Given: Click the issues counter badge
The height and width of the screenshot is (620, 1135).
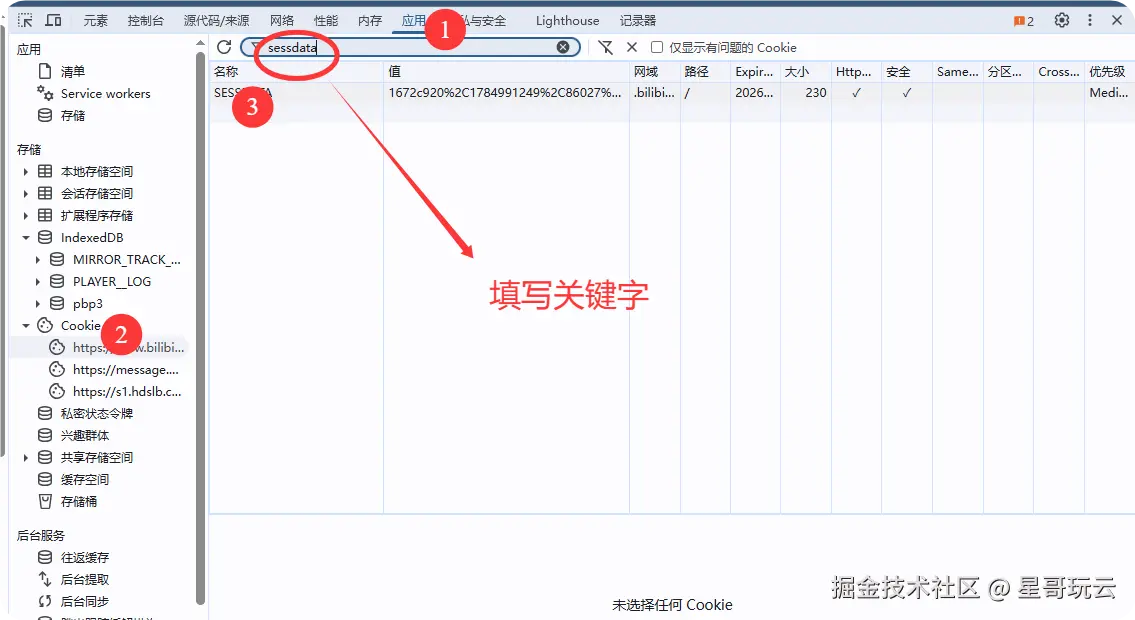Looking at the screenshot, I should 1024,21.
